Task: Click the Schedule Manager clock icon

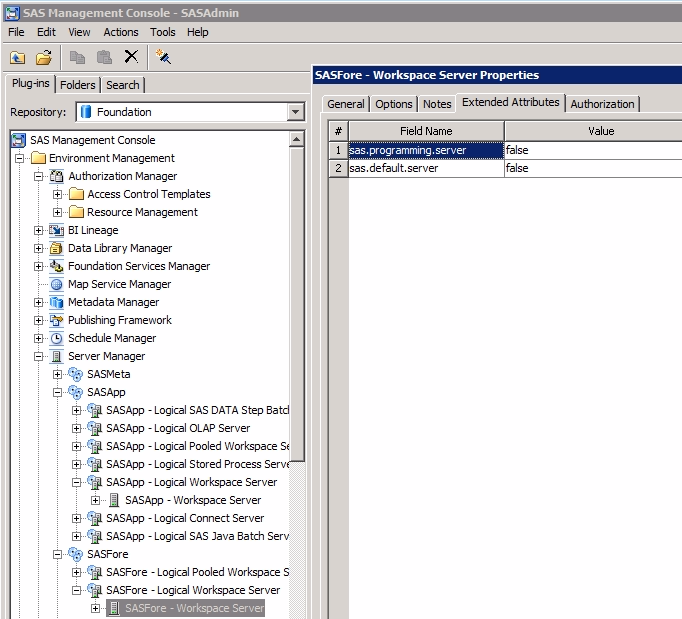Action: [x=57, y=338]
